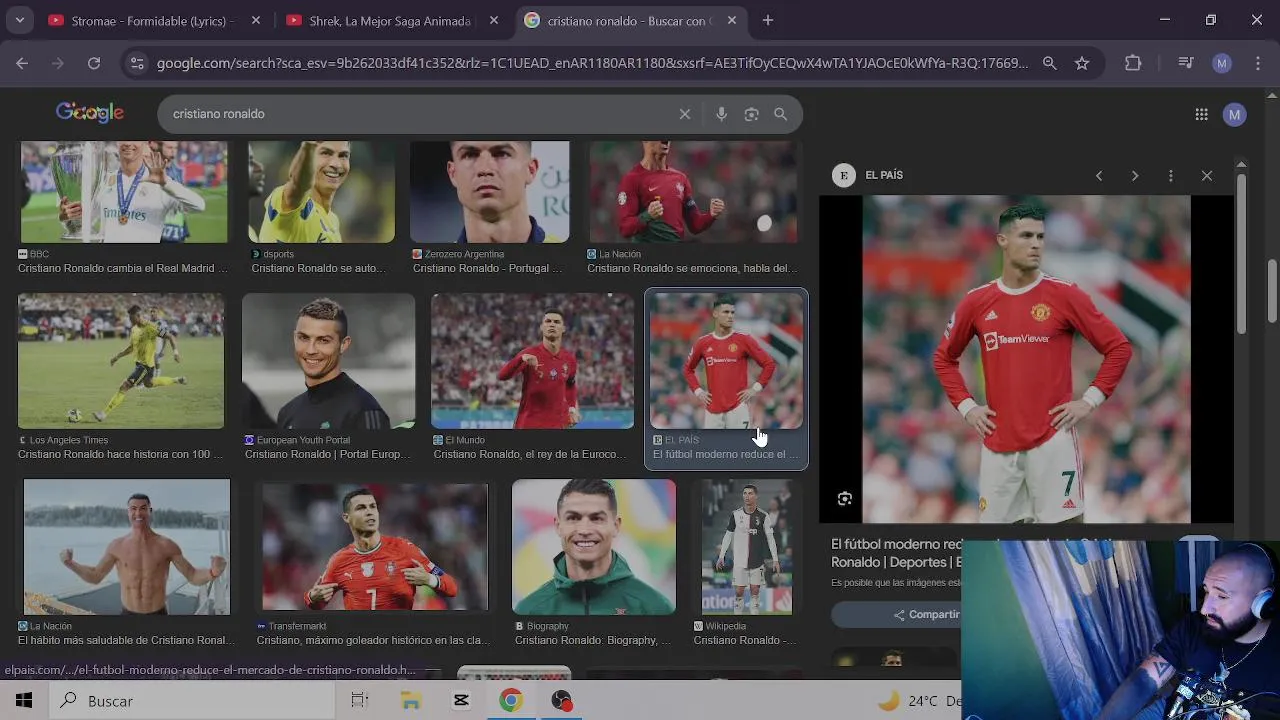Search by image with Google Lens
Screen dimensions: 1280x720
coord(751,114)
